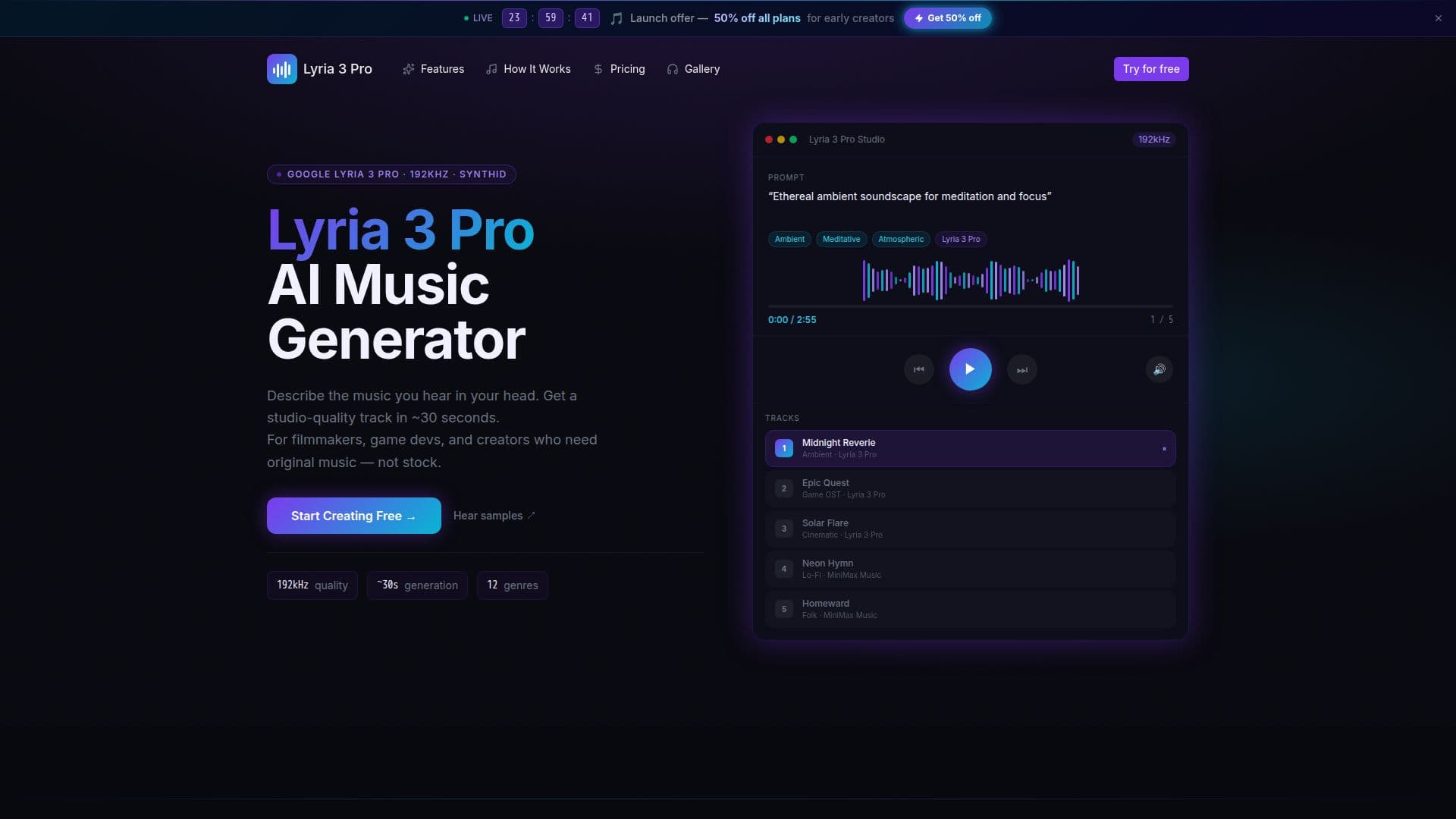Viewport: 1456px width, 819px height.
Task: Close the launch offer banner
Action: pyautogui.click(x=1438, y=18)
